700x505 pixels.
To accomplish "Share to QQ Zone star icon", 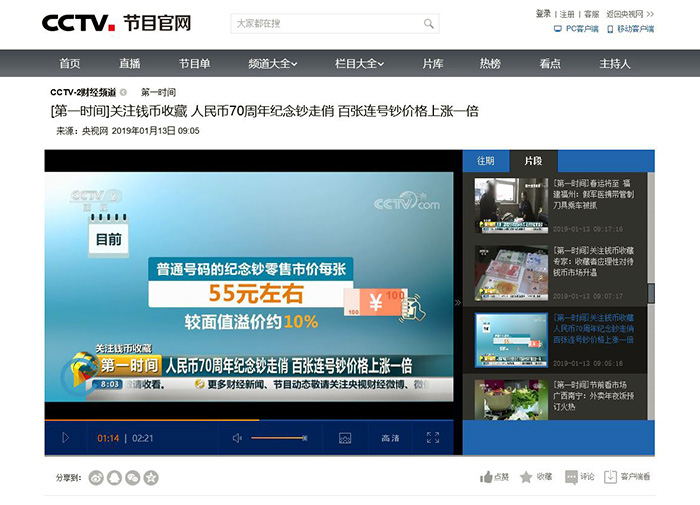I will (151, 478).
